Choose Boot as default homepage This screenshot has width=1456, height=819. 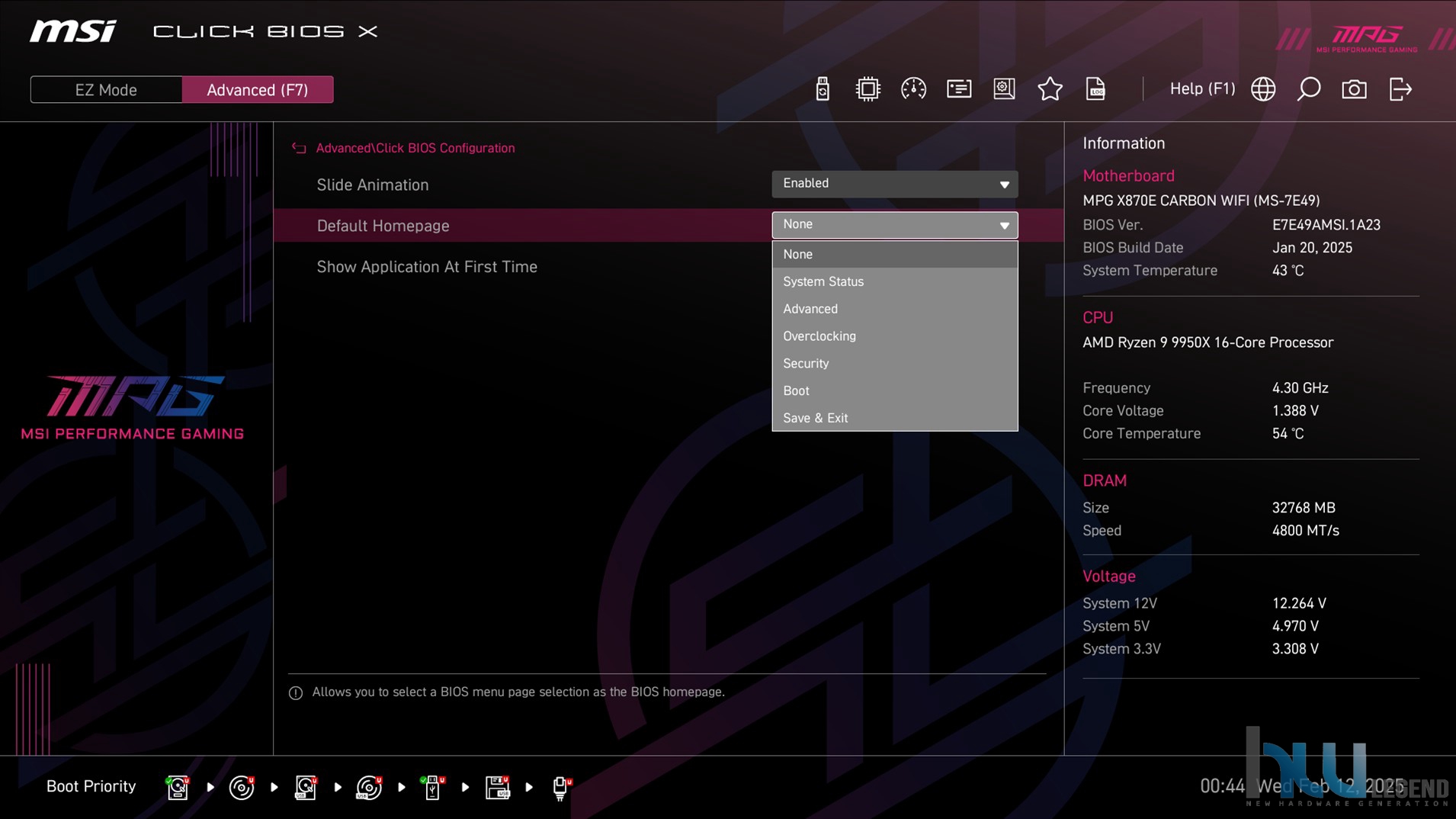point(894,390)
